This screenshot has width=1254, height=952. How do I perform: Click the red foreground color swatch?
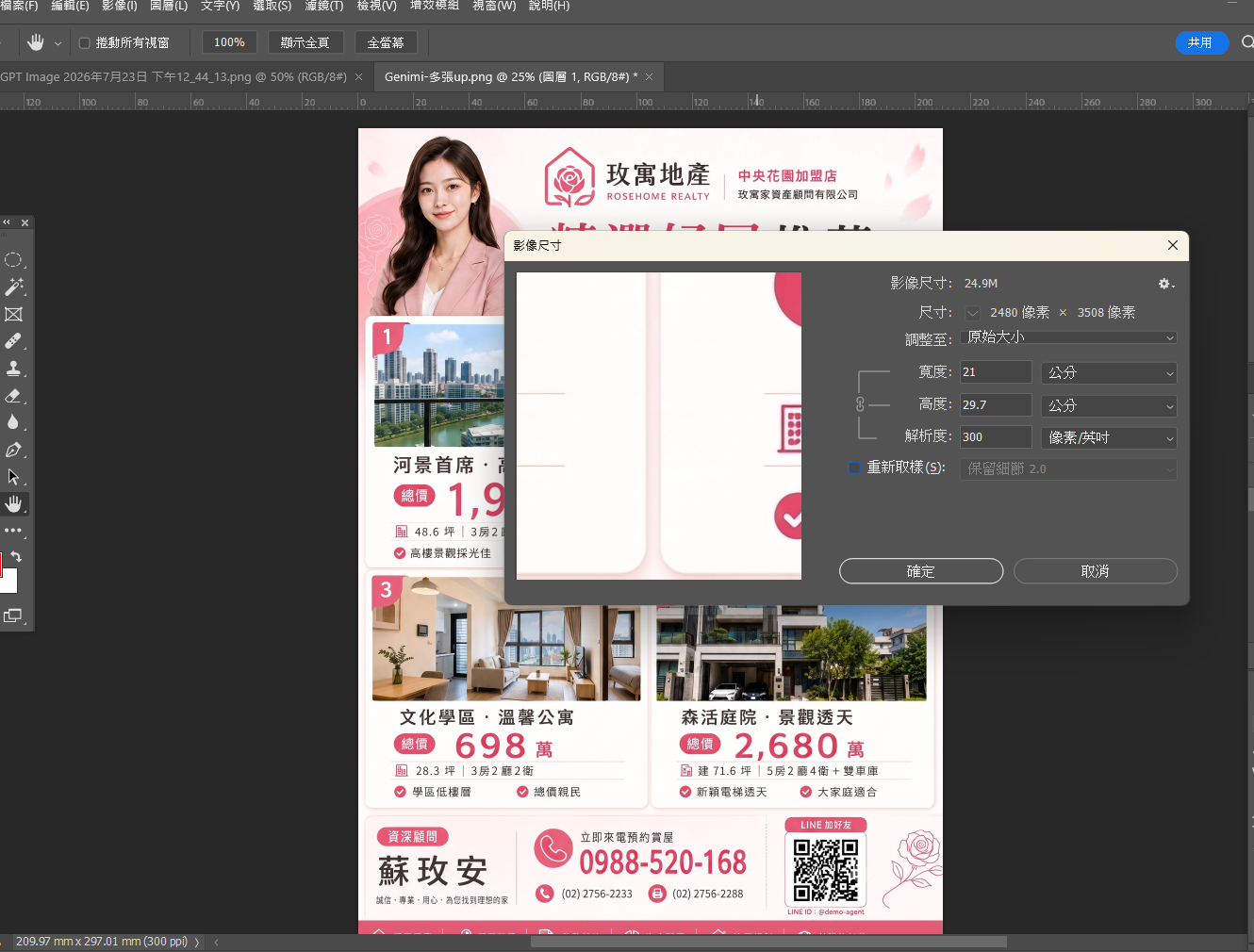[1, 564]
